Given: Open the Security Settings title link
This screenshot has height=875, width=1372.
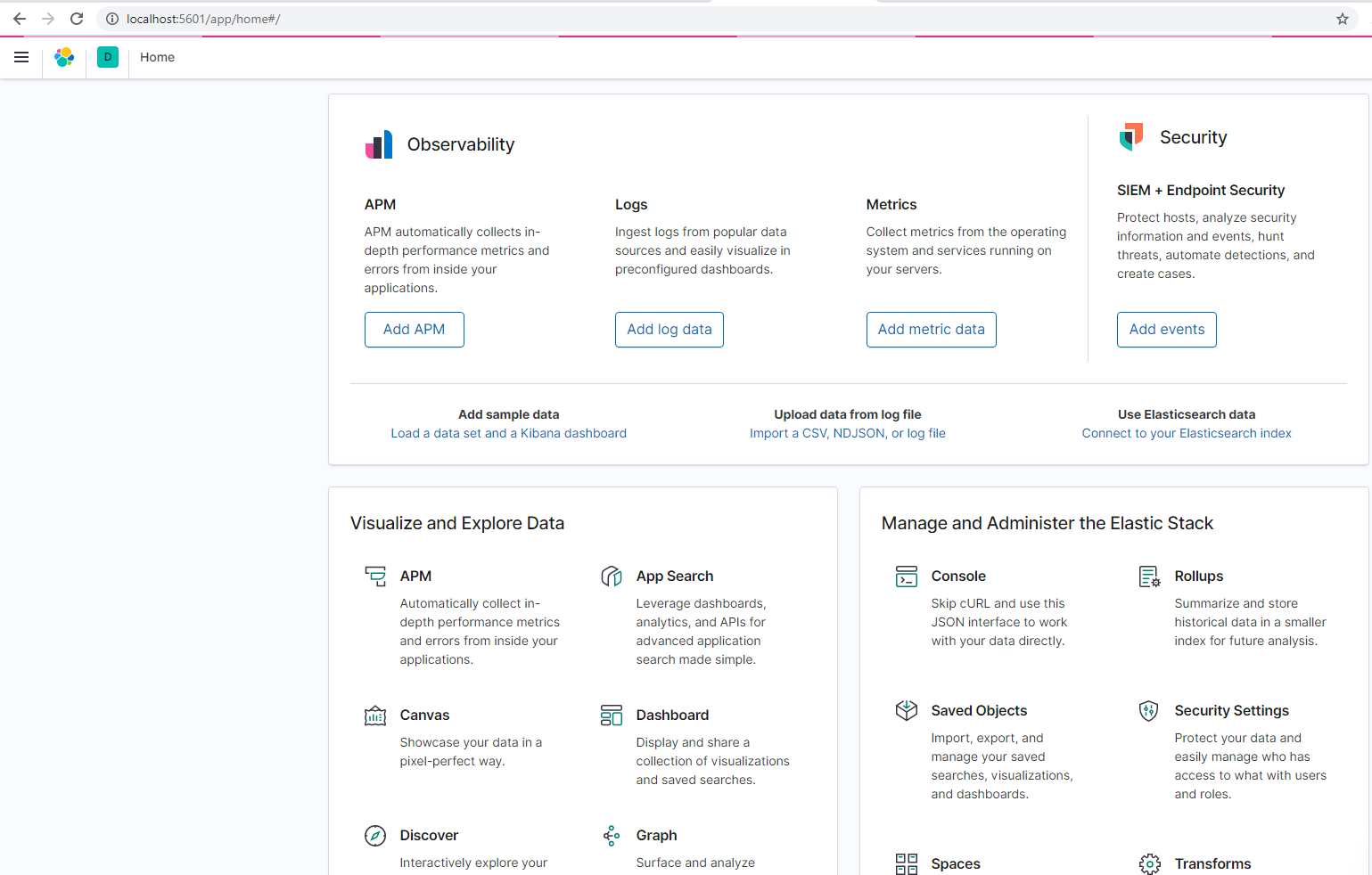Looking at the screenshot, I should [1232, 711].
